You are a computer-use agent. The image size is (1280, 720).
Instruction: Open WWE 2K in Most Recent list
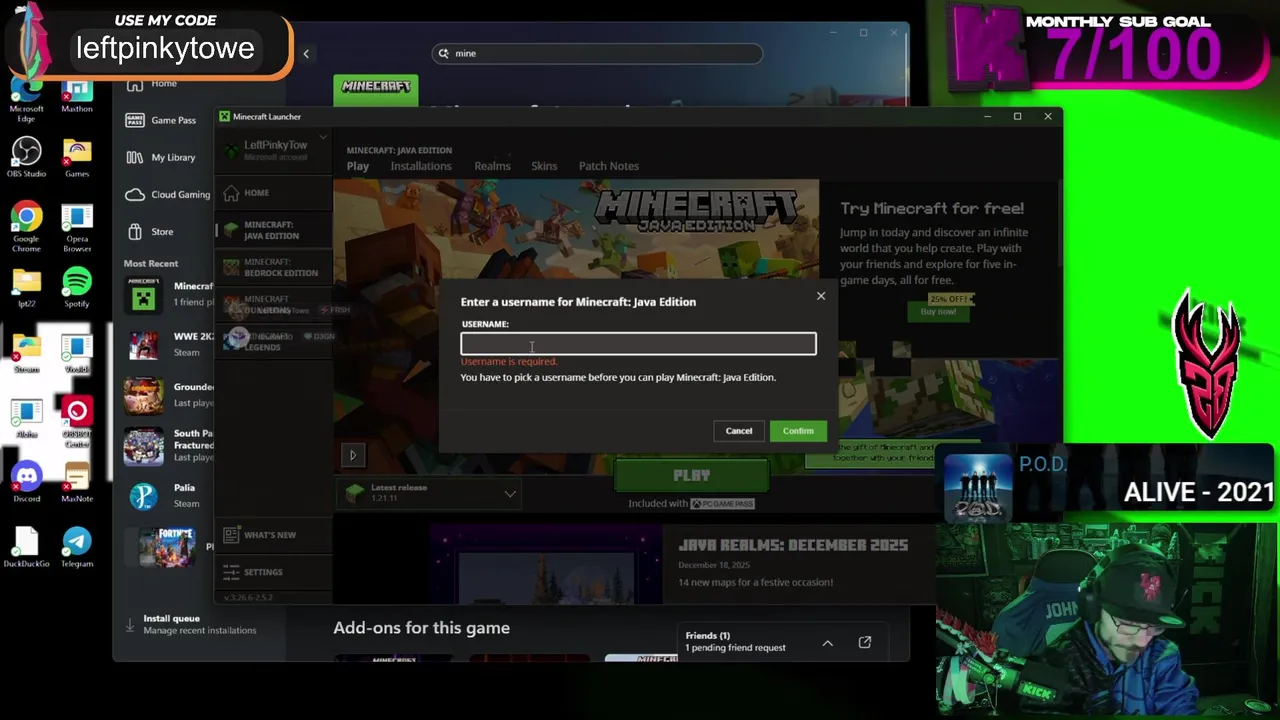tap(168, 345)
